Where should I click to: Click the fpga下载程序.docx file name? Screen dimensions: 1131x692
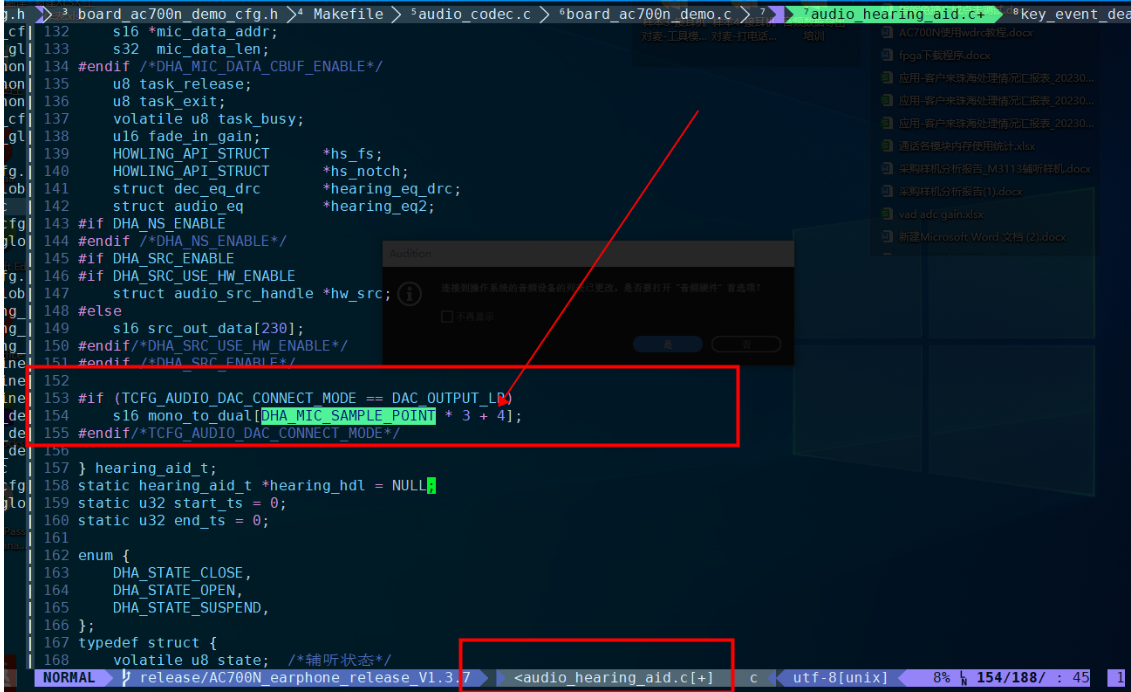click(944, 56)
